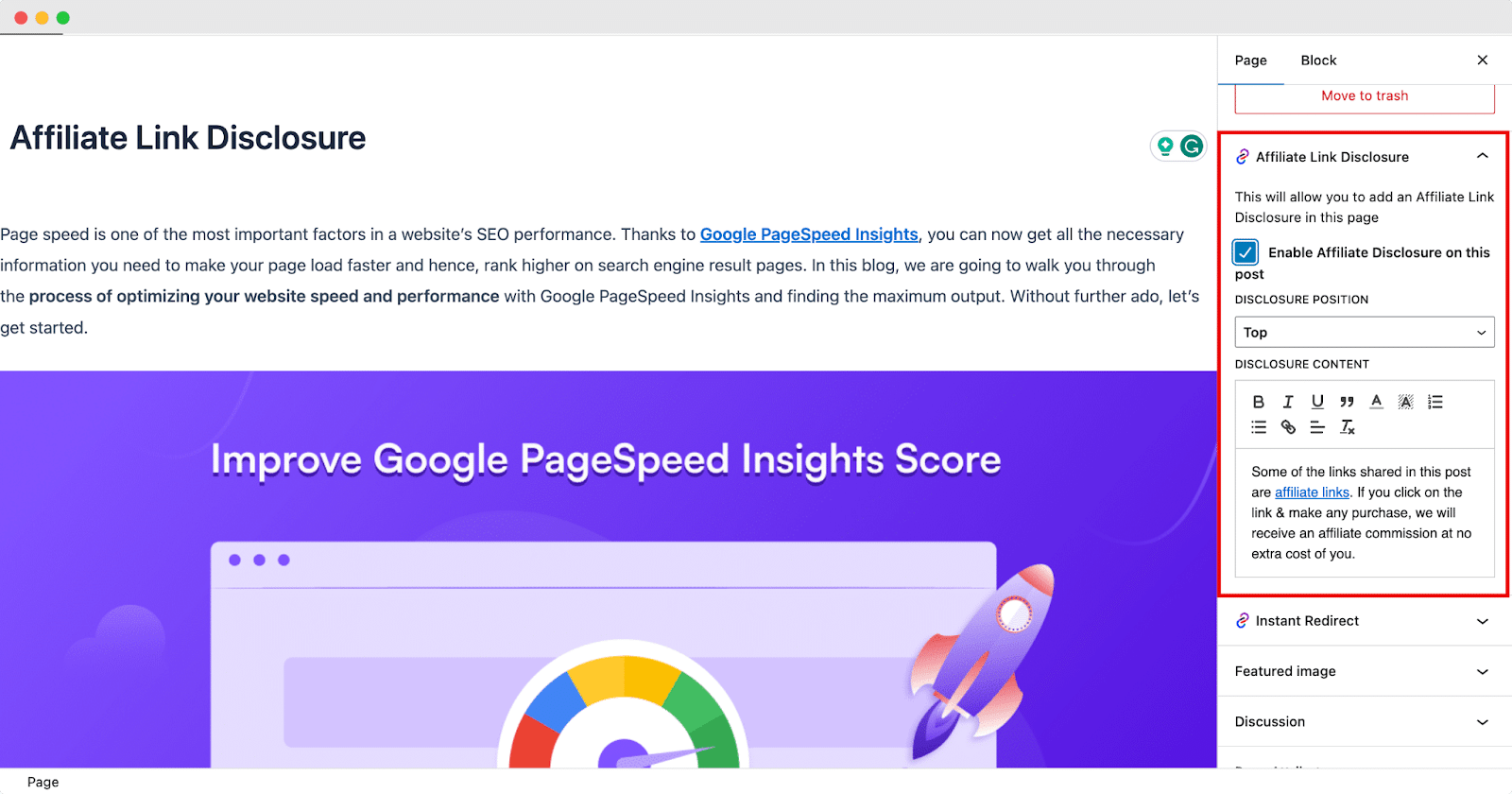Click the Grammarly suggestions icon
This screenshot has height=794, width=1512.
1192,146
